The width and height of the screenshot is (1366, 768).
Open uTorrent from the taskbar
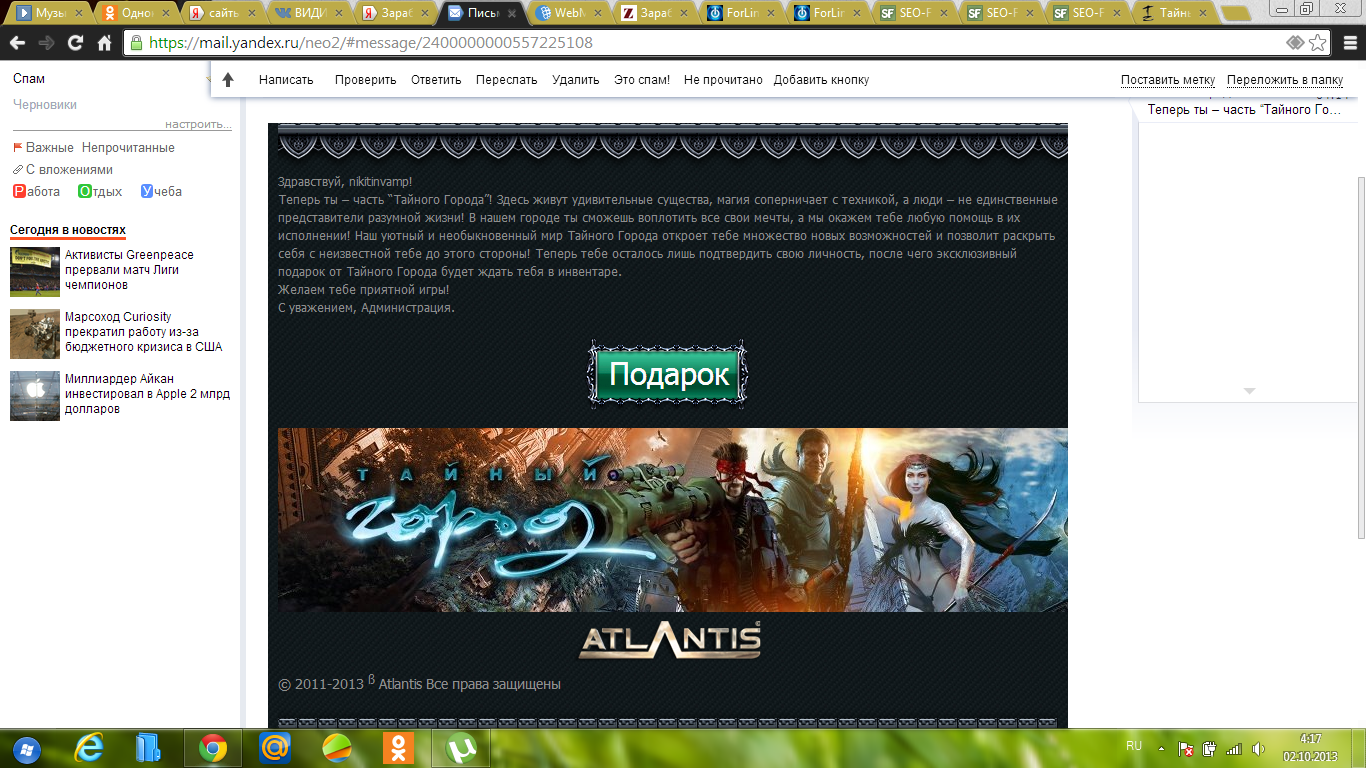(x=460, y=748)
